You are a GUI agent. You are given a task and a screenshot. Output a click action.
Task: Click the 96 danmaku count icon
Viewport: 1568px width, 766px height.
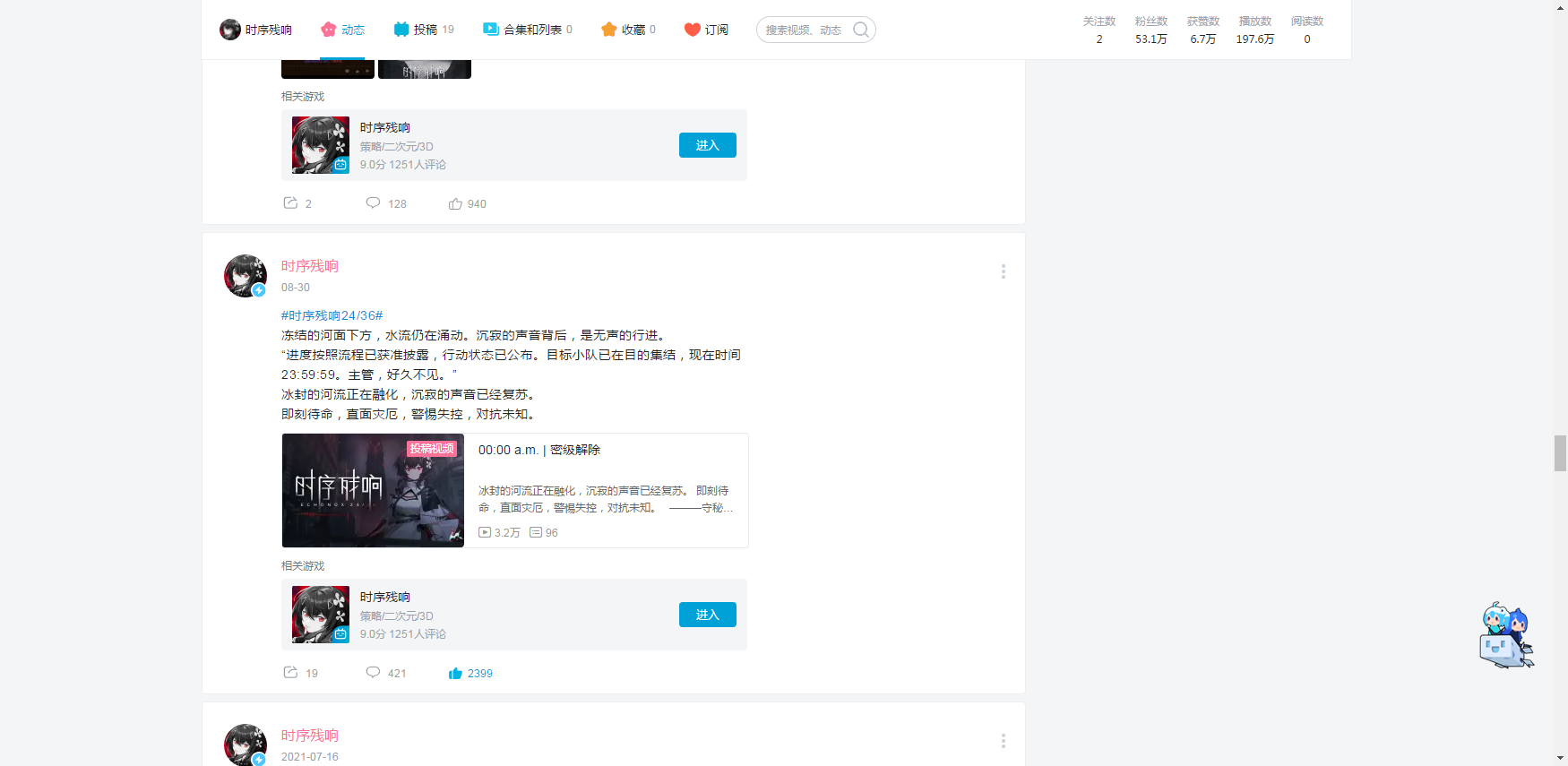click(536, 532)
